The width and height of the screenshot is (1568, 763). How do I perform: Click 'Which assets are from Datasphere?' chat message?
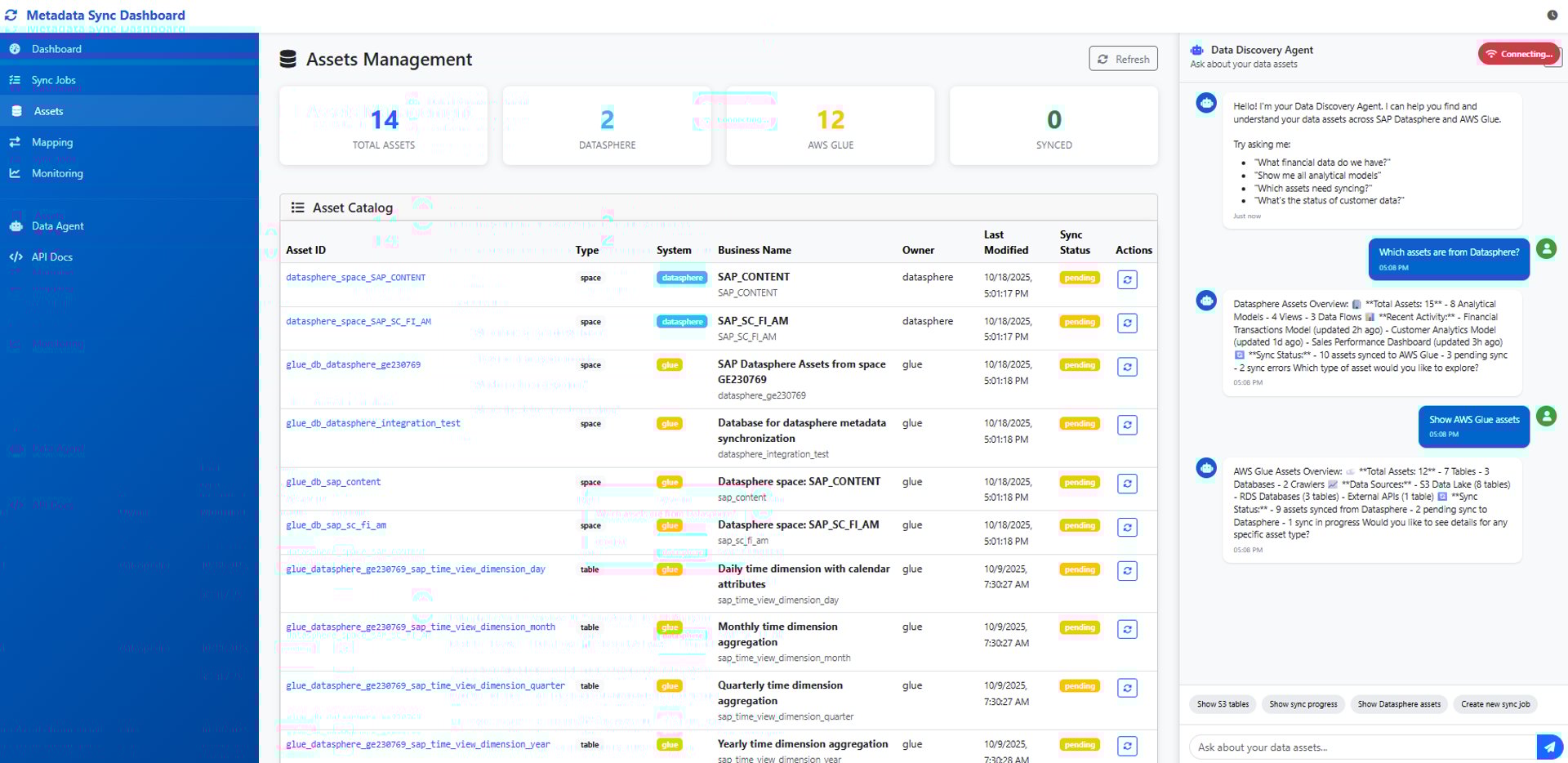point(1449,259)
